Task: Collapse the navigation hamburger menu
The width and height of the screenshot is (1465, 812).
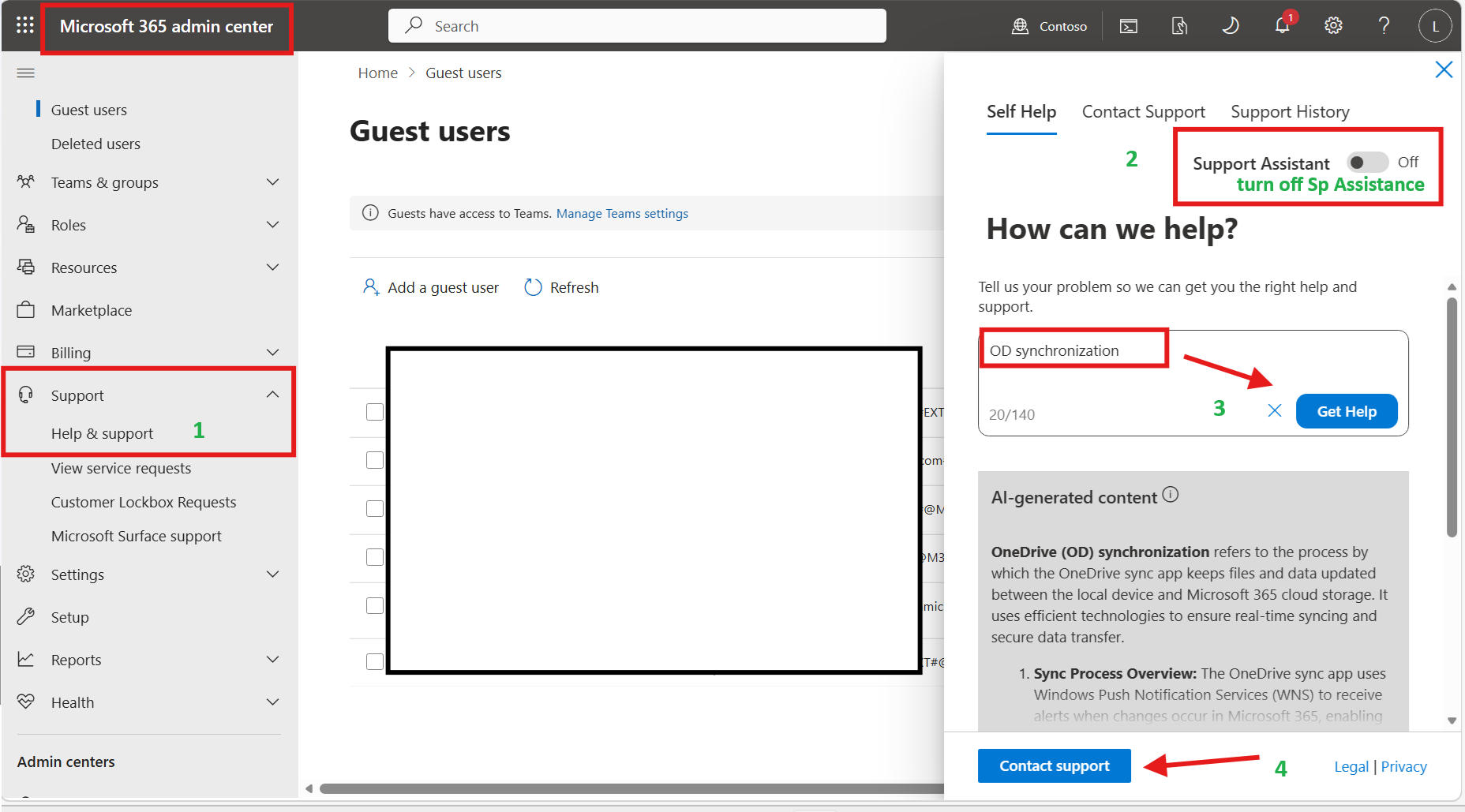Action: (26, 73)
